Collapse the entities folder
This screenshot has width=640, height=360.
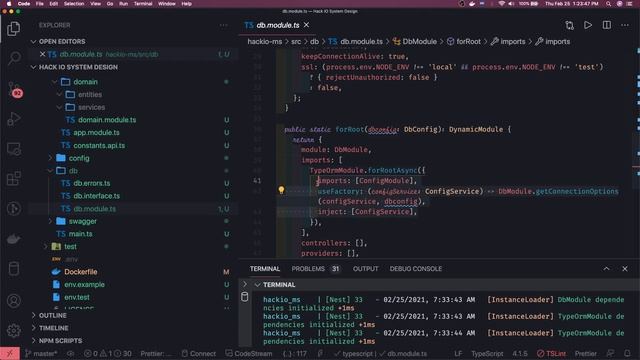(59, 95)
